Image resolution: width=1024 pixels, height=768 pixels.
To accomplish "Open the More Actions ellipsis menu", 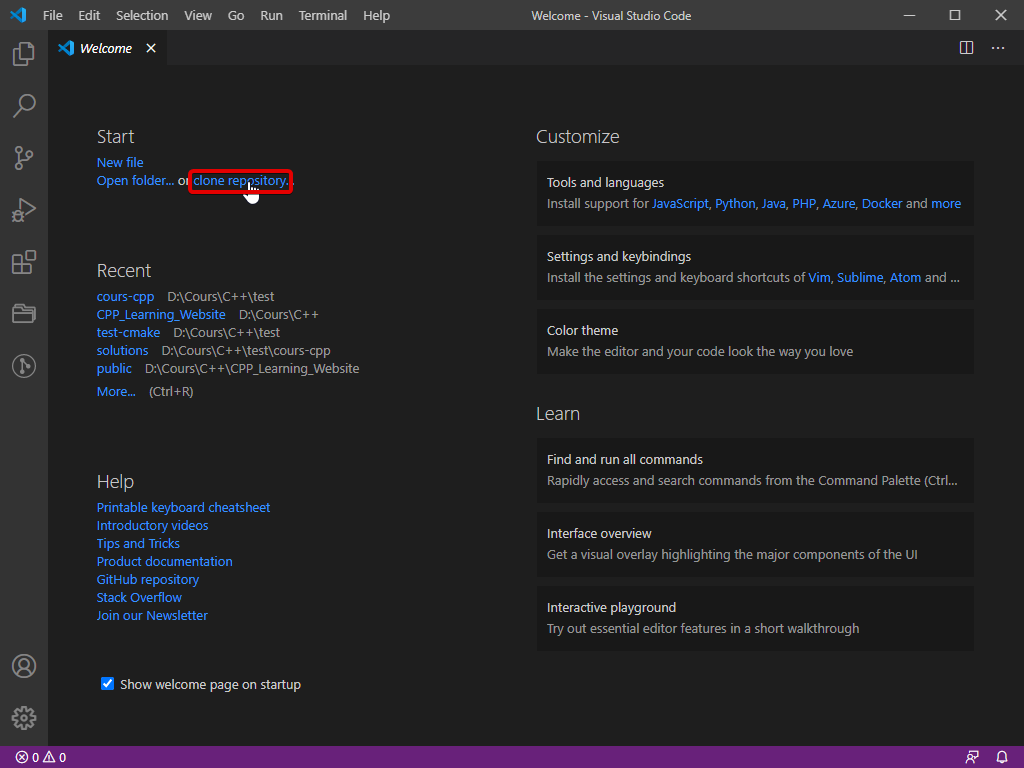I will pos(998,48).
